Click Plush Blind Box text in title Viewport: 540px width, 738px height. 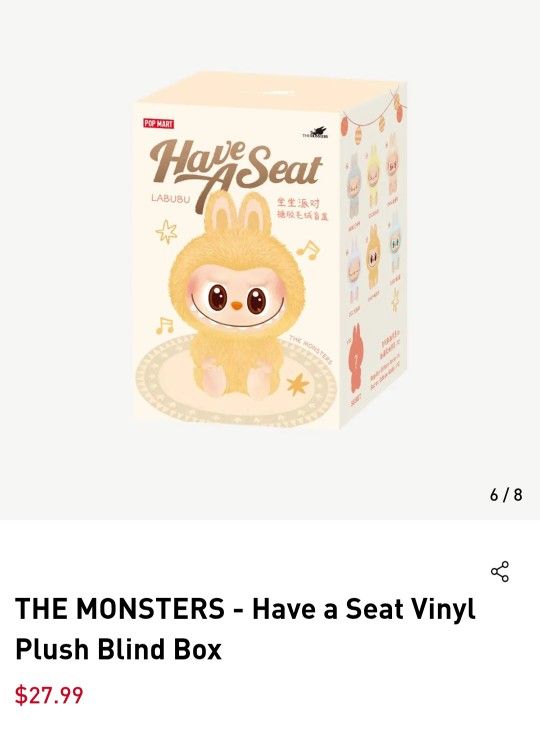click(118, 649)
